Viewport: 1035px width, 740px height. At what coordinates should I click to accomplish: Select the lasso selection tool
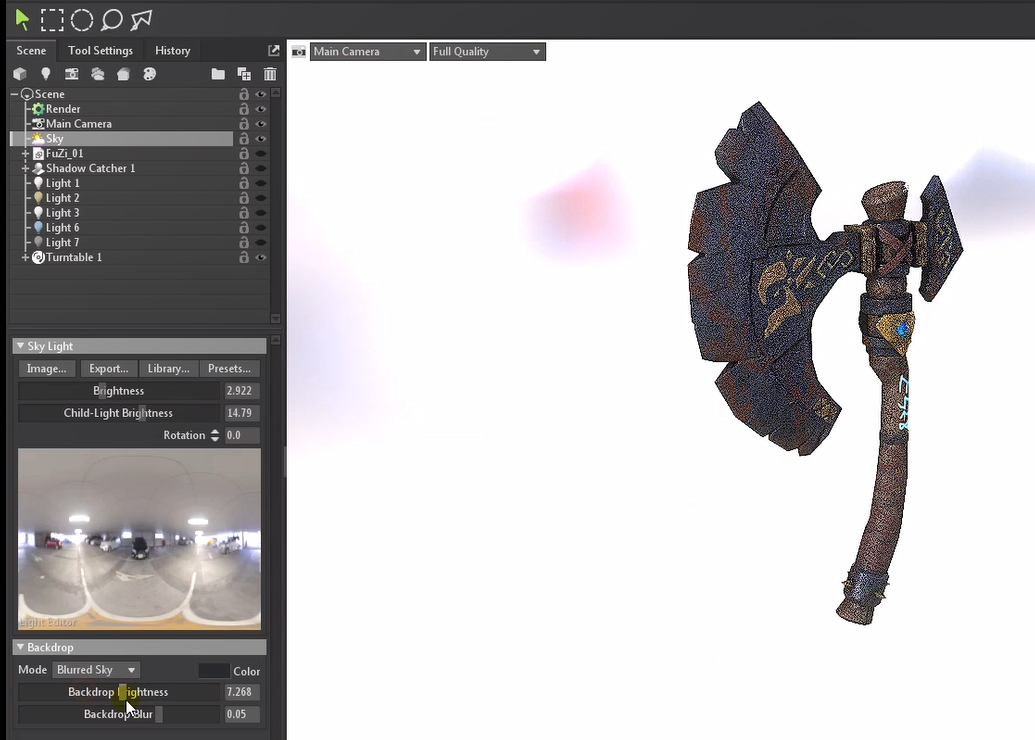pyautogui.click(x=112, y=20)
